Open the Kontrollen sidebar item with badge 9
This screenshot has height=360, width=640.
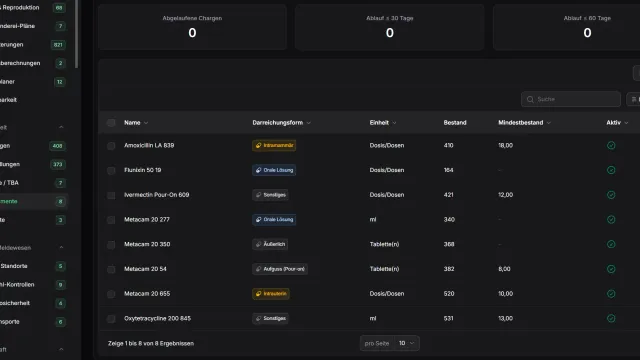coord(33,284)
